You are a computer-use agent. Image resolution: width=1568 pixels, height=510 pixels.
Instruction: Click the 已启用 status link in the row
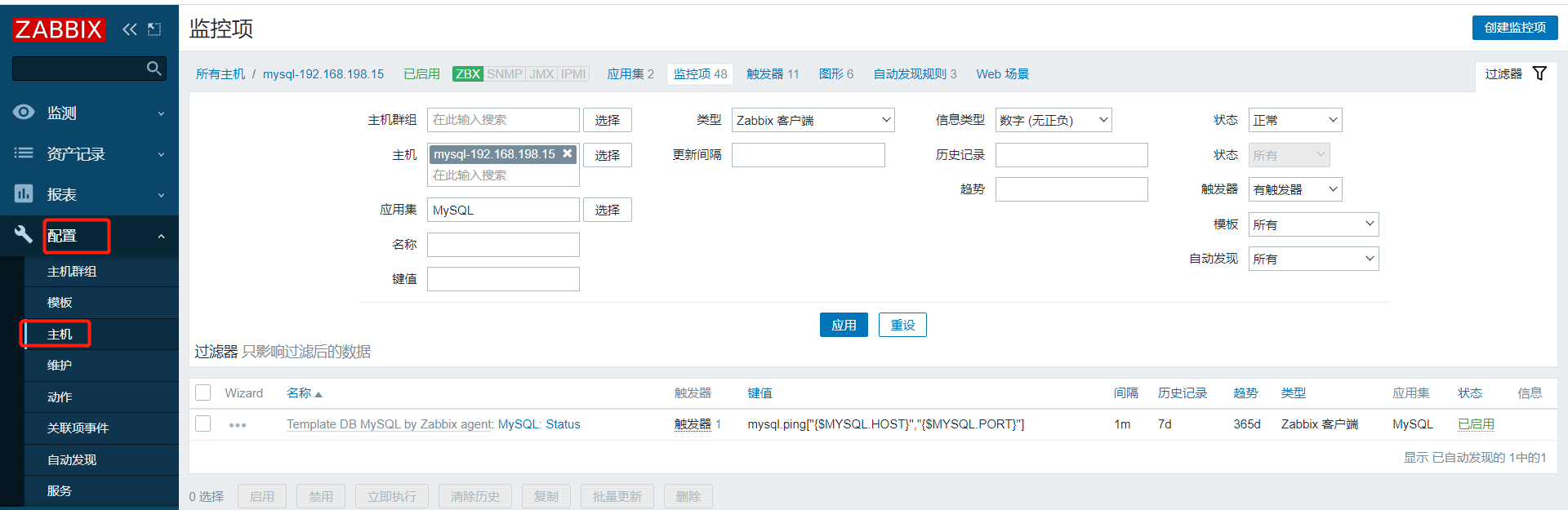[x=1476, y=424]
